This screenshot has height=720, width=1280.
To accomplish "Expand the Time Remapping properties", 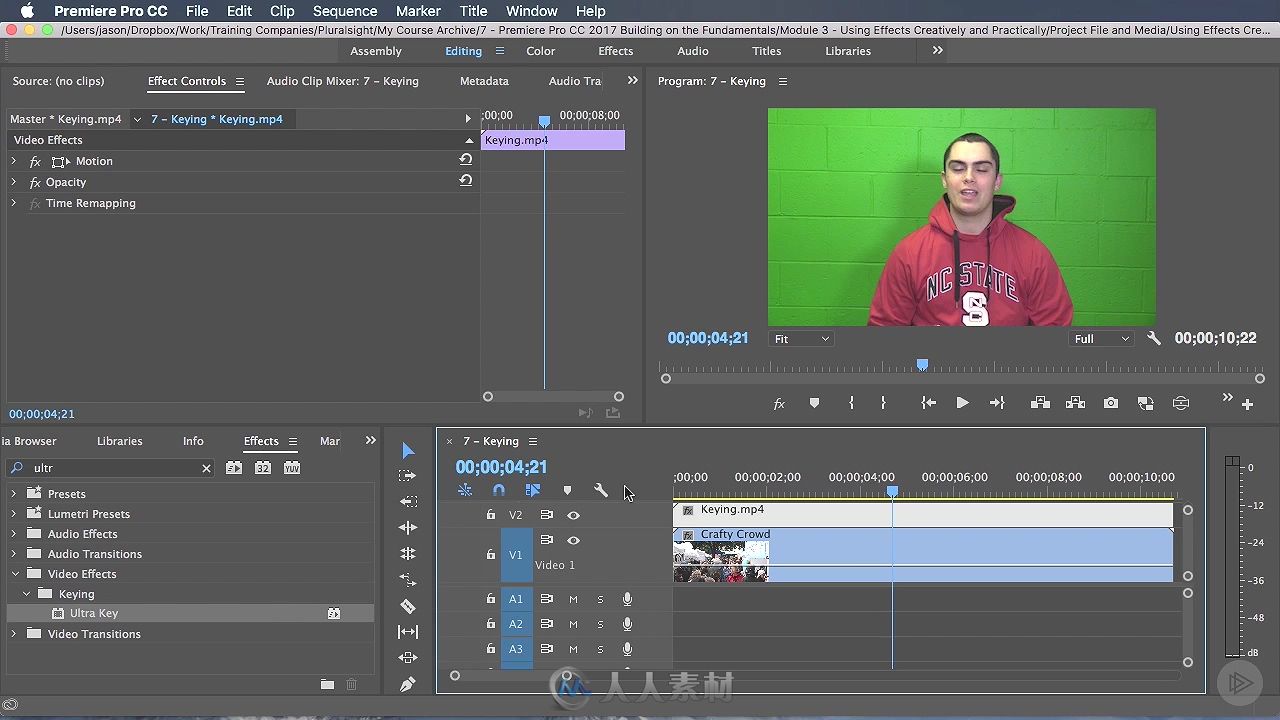I will click(14, 202).
